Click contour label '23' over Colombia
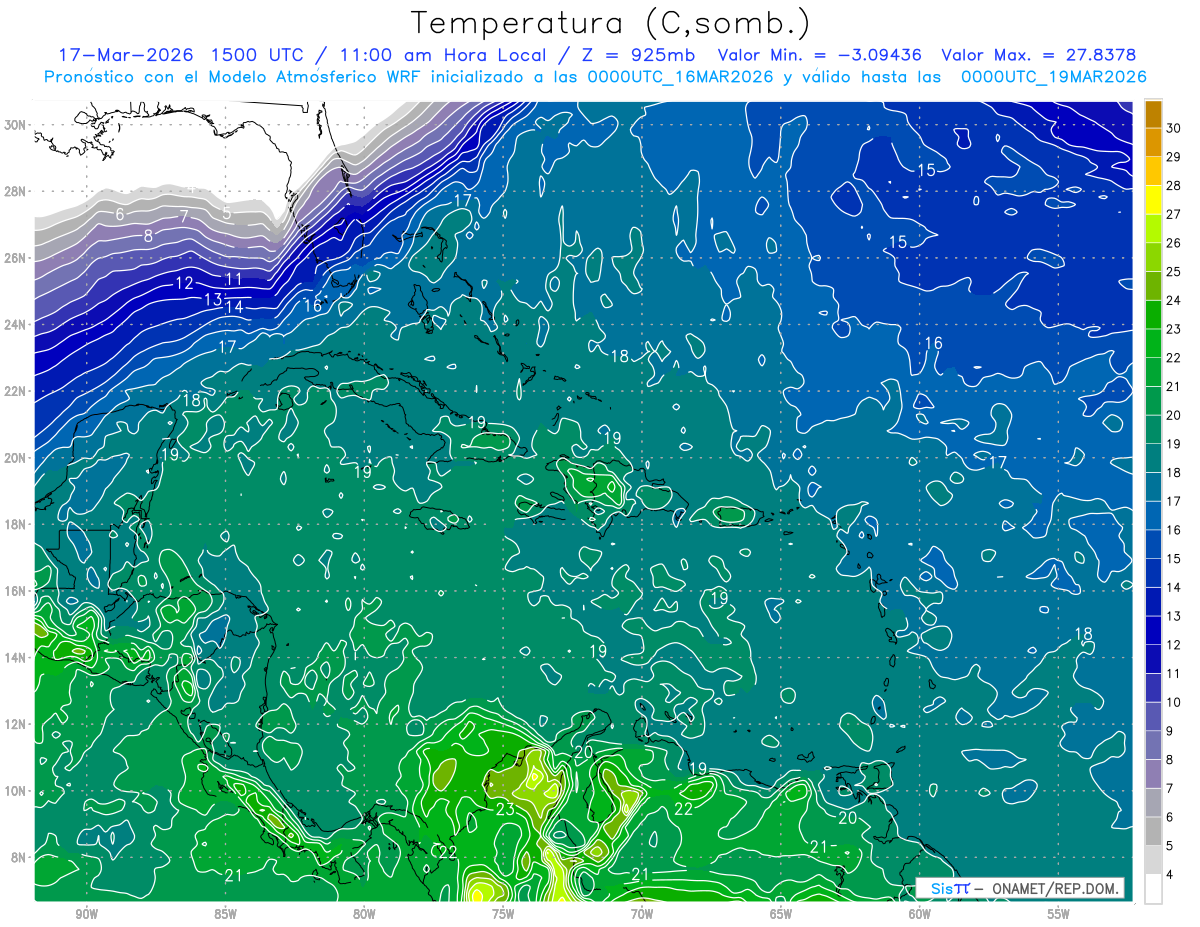Viewport: 1200px width, 927px height. click(x=505, y=809)
